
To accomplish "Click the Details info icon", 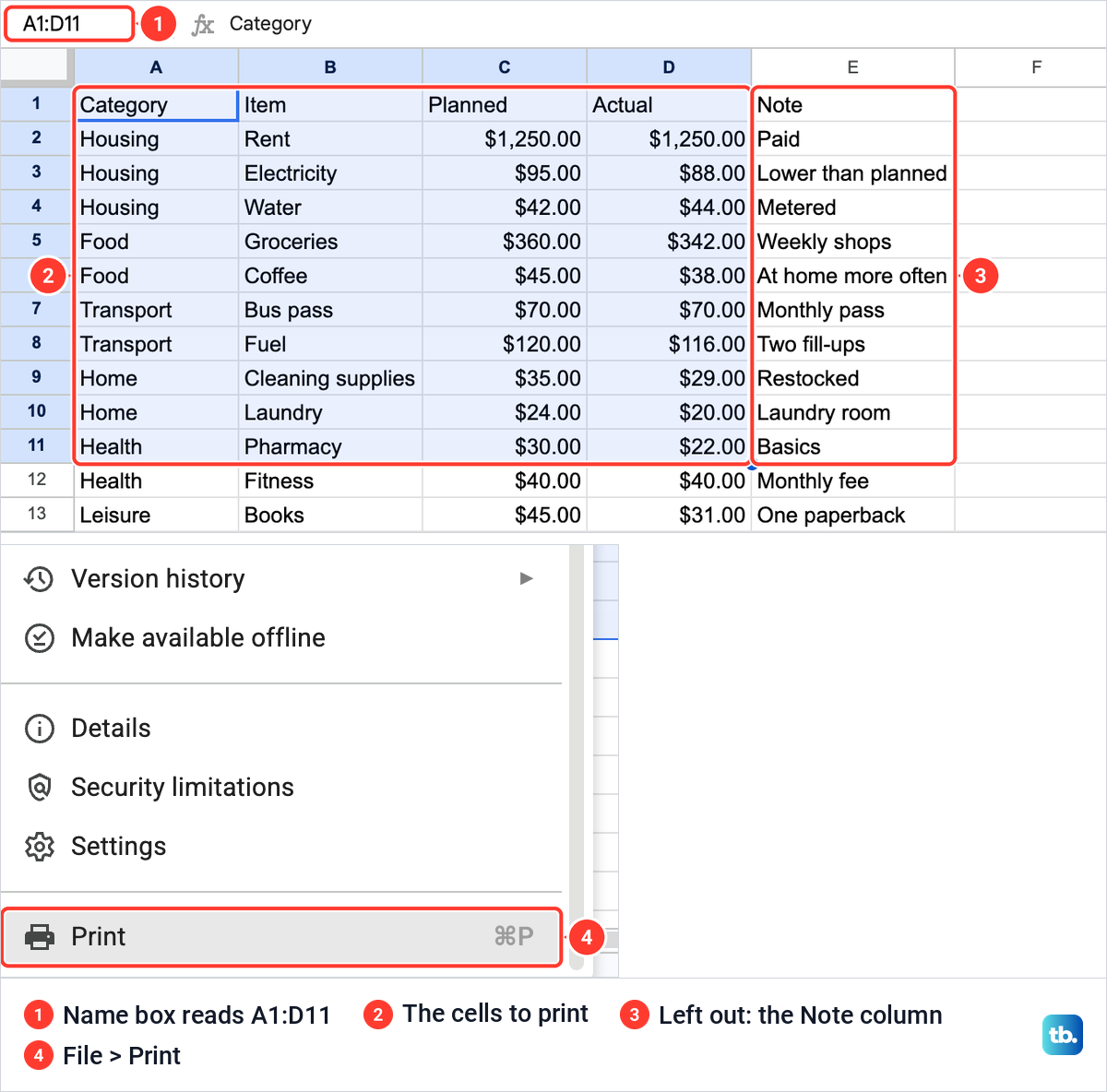I will click(x=39, y=729).
